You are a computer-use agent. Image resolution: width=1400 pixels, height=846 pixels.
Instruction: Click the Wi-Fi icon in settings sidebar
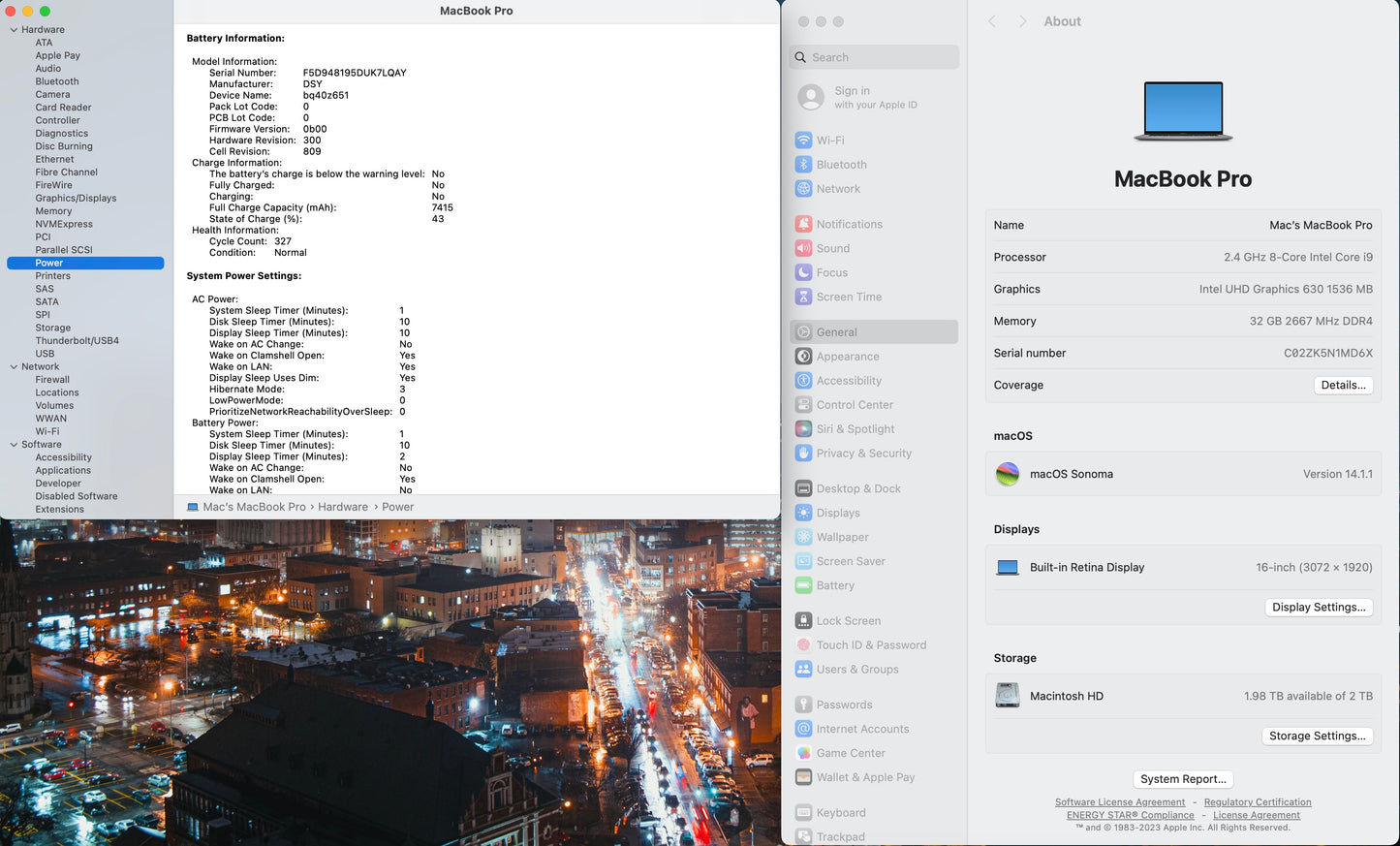point(803,141)
